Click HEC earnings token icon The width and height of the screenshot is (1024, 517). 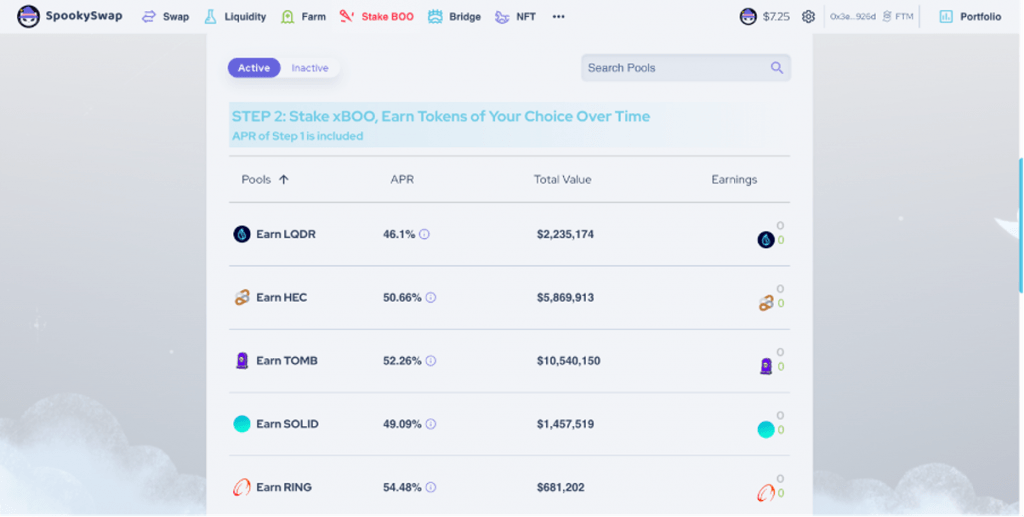point(766,304)
